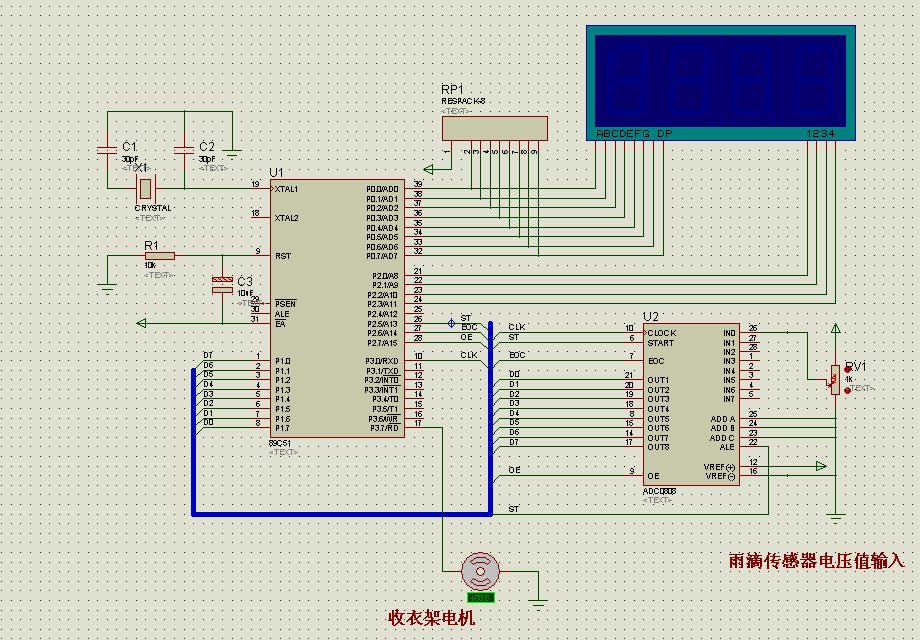Click the IN0 pin on U2
The width and height of the screenshot is (920, 640).
pos(729,333)
